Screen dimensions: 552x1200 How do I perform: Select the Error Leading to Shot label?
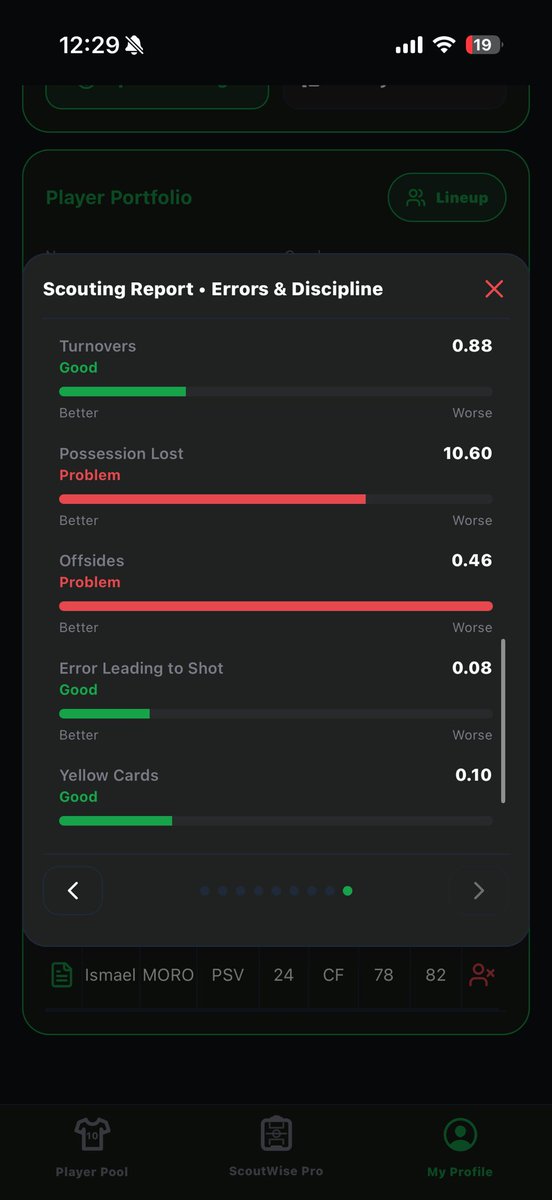pyautogui.click(x=141, y=668)
